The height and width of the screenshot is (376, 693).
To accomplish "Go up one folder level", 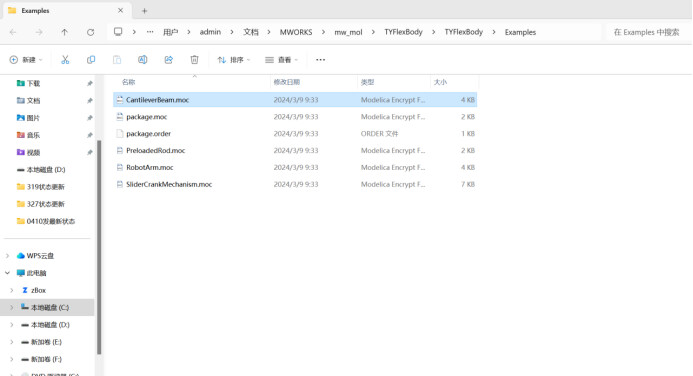I will point(65,32).
